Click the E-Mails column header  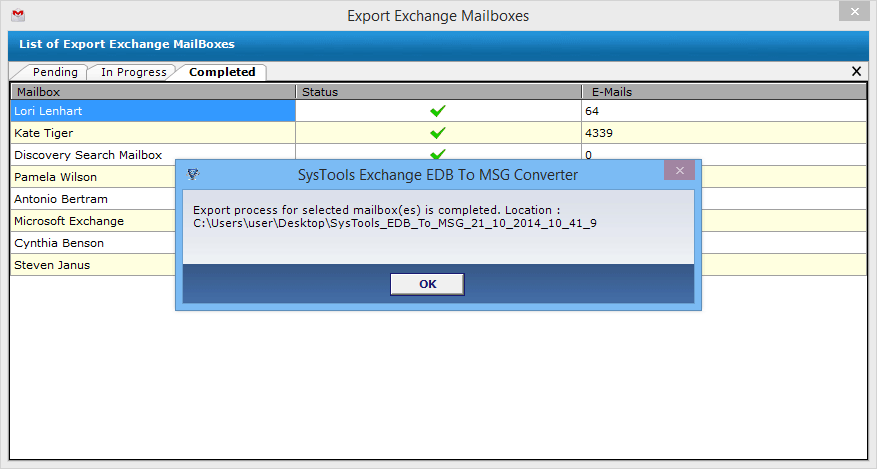(x=724, y=92)
